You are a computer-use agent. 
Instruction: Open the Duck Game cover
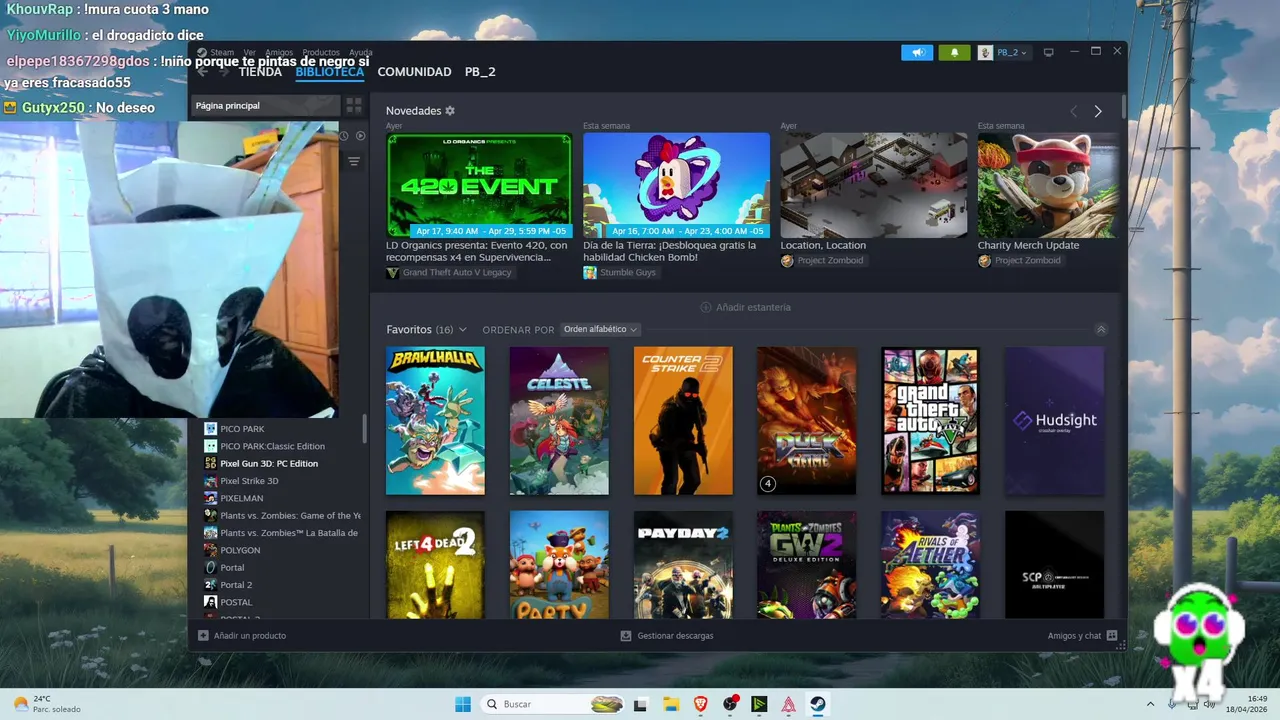tap(806, 421)
